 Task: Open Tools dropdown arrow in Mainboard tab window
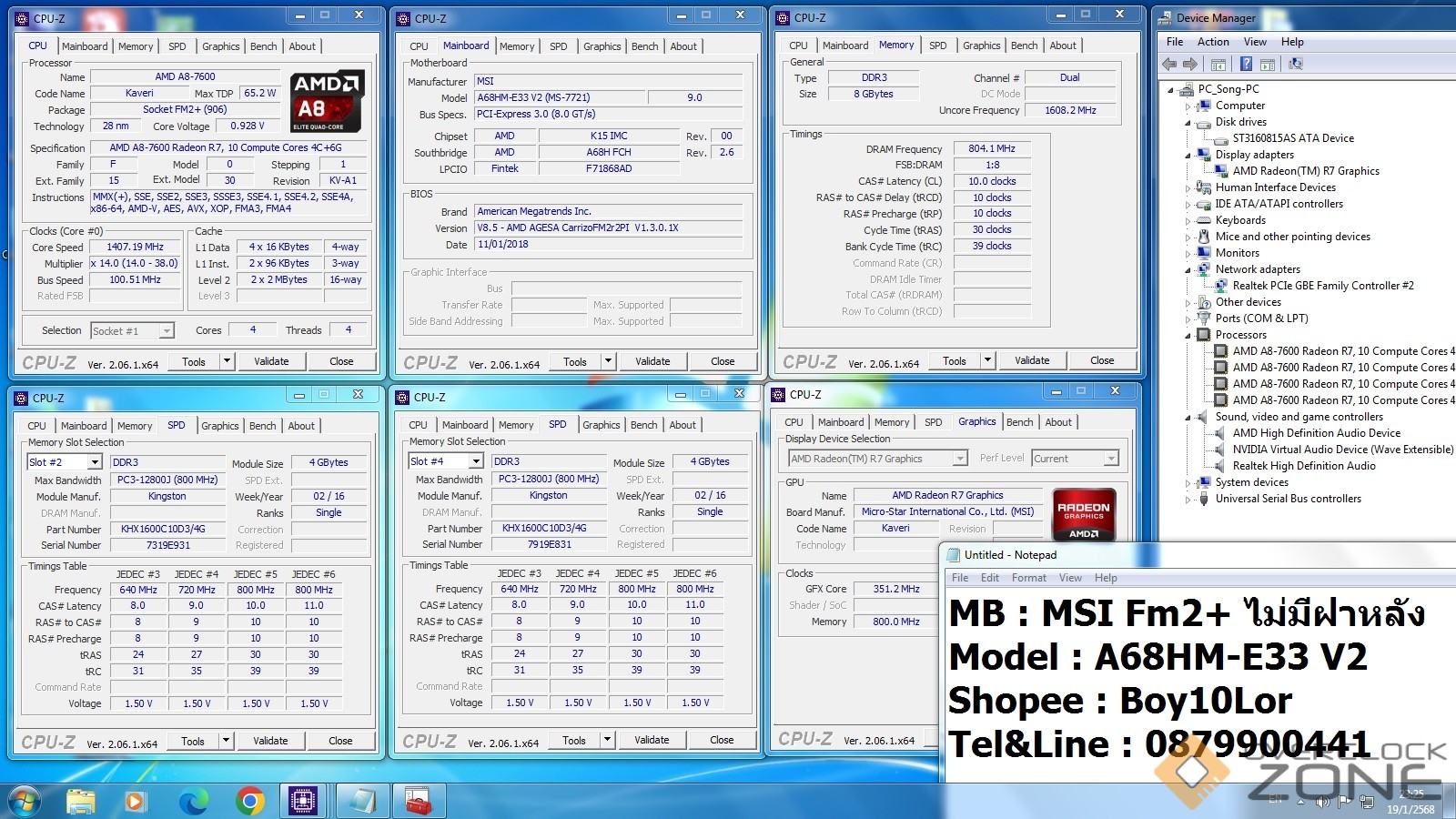[608, 361]
